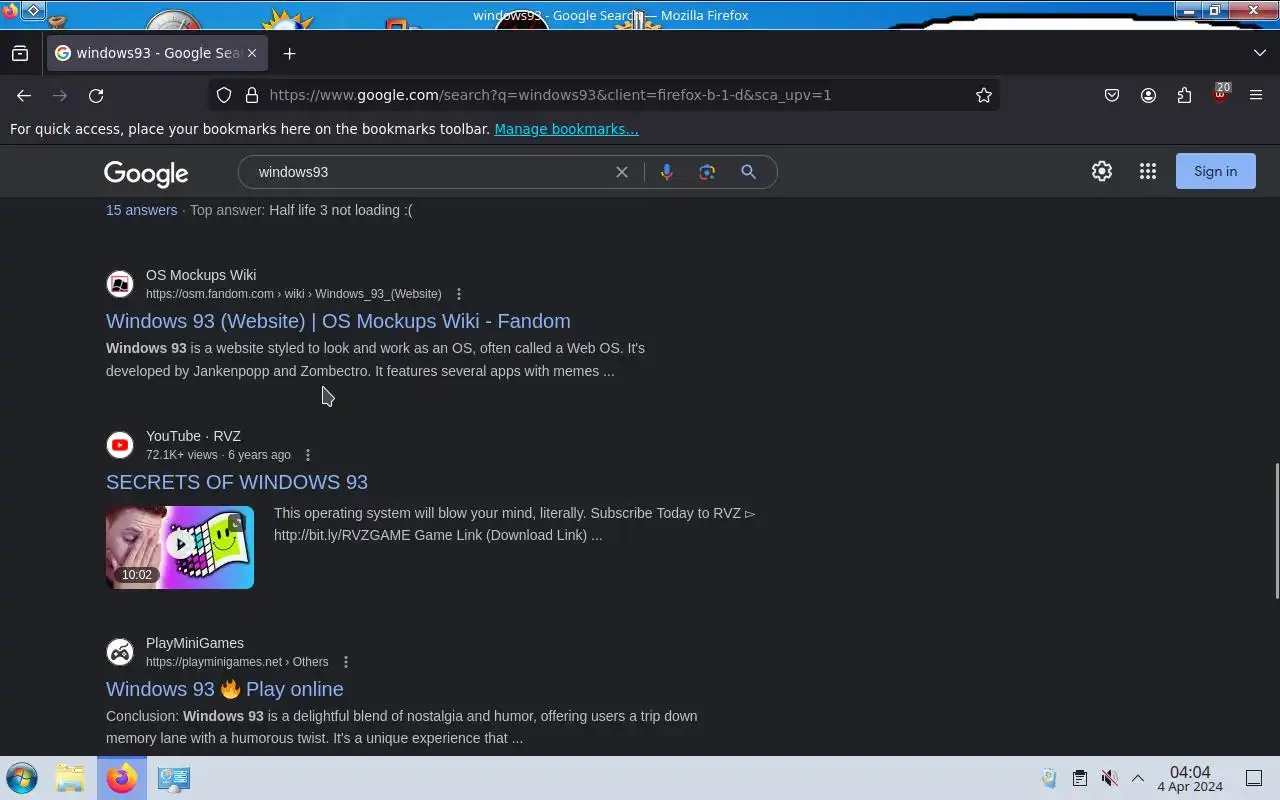Open Firefox account icon
This screenshot has width=1280, height=800.
pyautogui.click(x=1148, y=95)
